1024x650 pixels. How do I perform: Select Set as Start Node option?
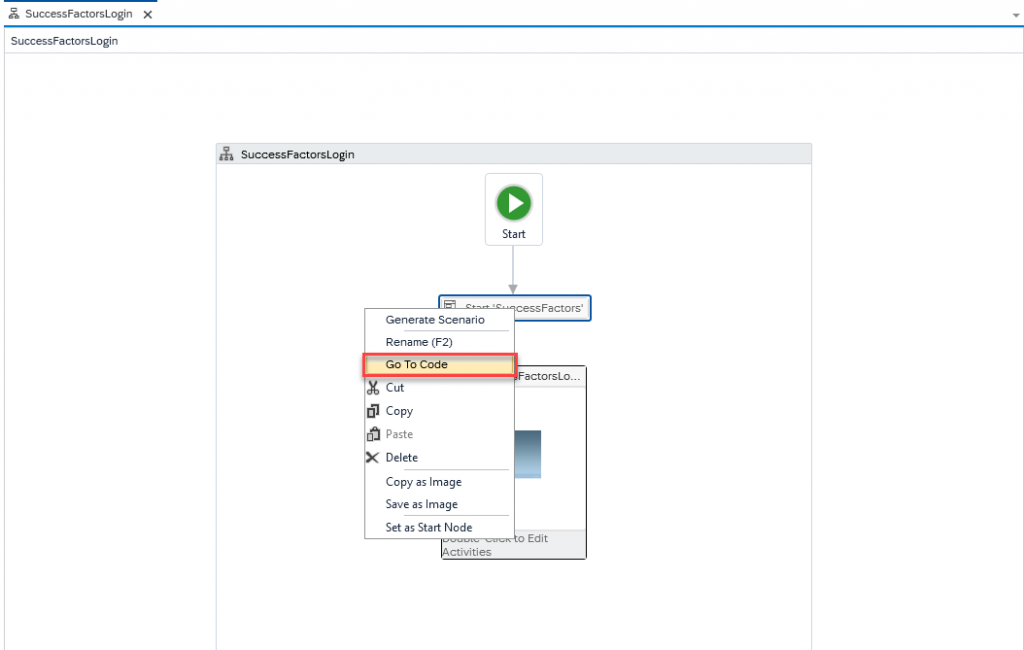click(440, 527)
